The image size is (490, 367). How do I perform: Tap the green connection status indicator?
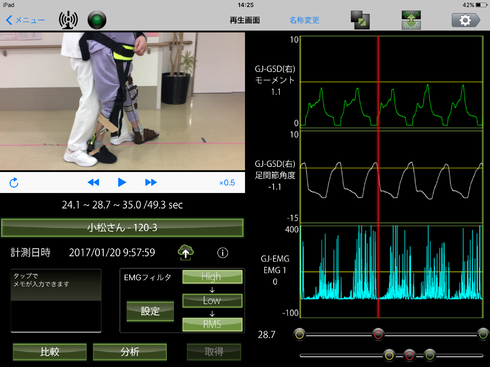(97, 20)
